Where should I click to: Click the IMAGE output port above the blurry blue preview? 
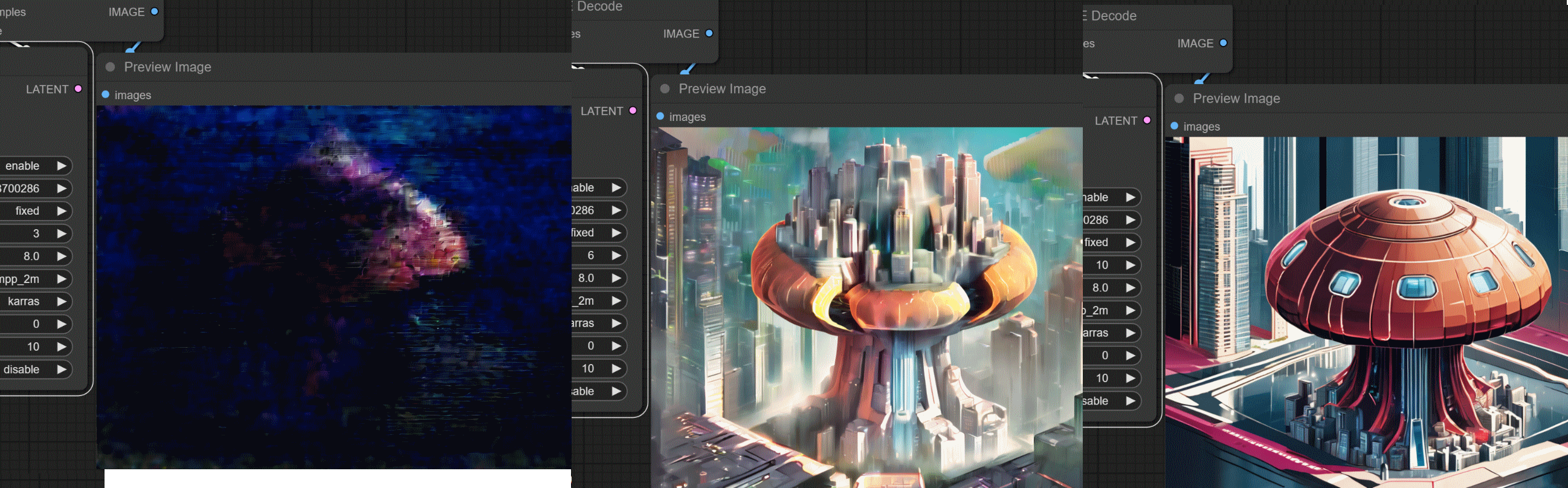coord(154,11)
